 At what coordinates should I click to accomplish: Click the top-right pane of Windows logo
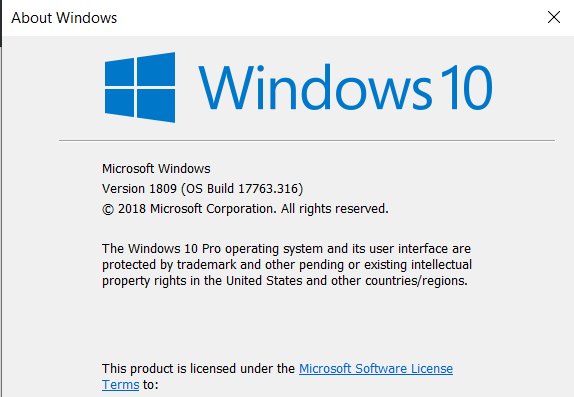[x=156, y=70]
